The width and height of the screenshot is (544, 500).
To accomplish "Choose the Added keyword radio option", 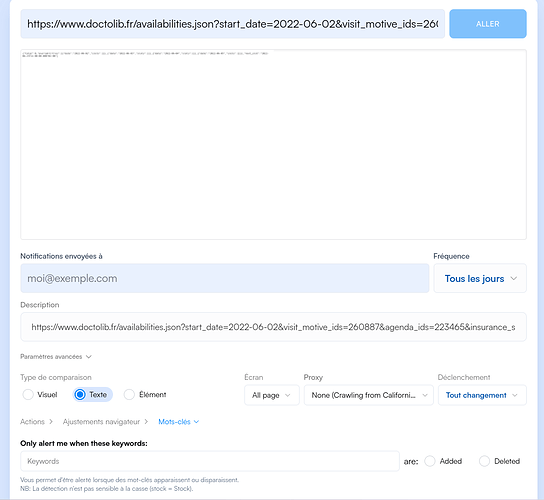I will tap(430, 461).
